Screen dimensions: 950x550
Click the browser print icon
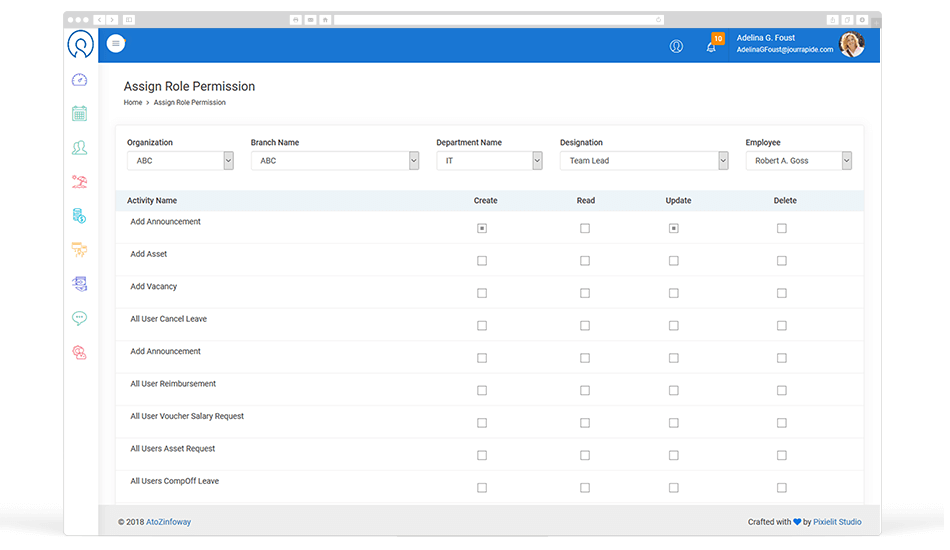[x=296, y=20]
